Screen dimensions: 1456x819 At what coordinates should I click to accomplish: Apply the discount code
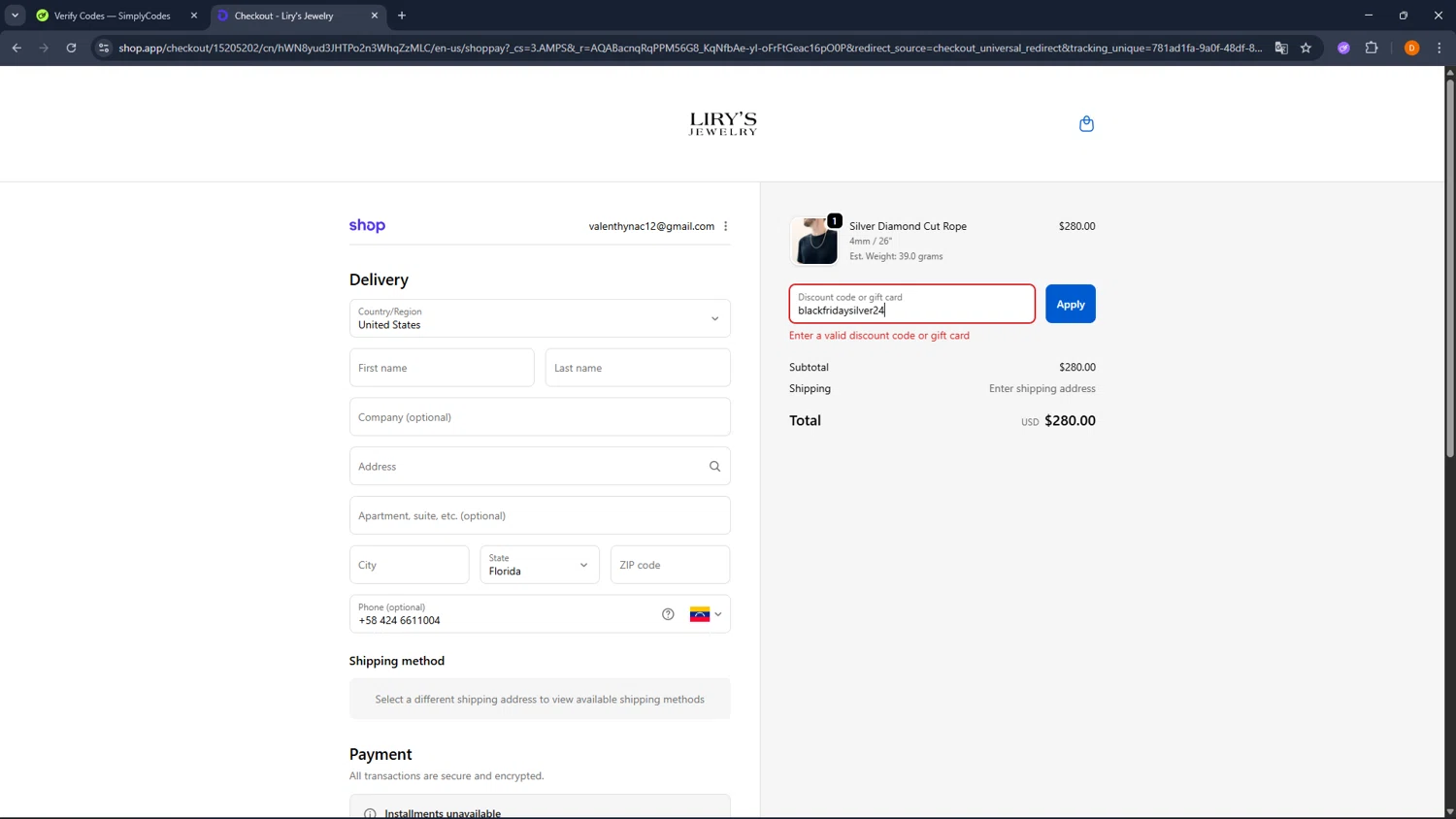(1071, 304)
